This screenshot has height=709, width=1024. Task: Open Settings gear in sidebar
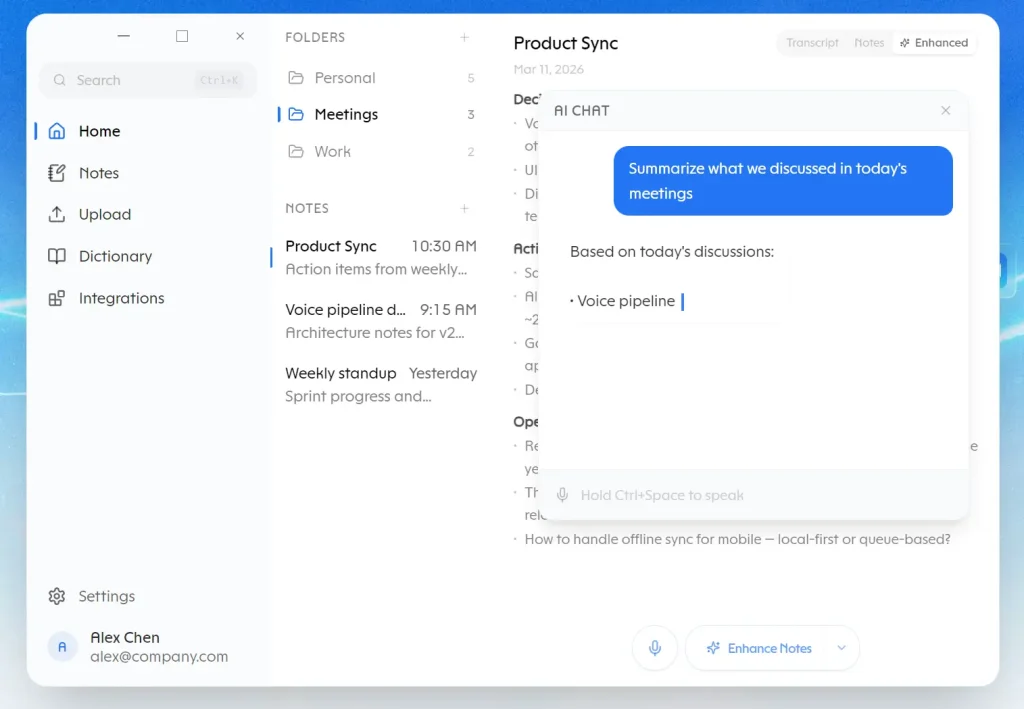pos(57,596)
